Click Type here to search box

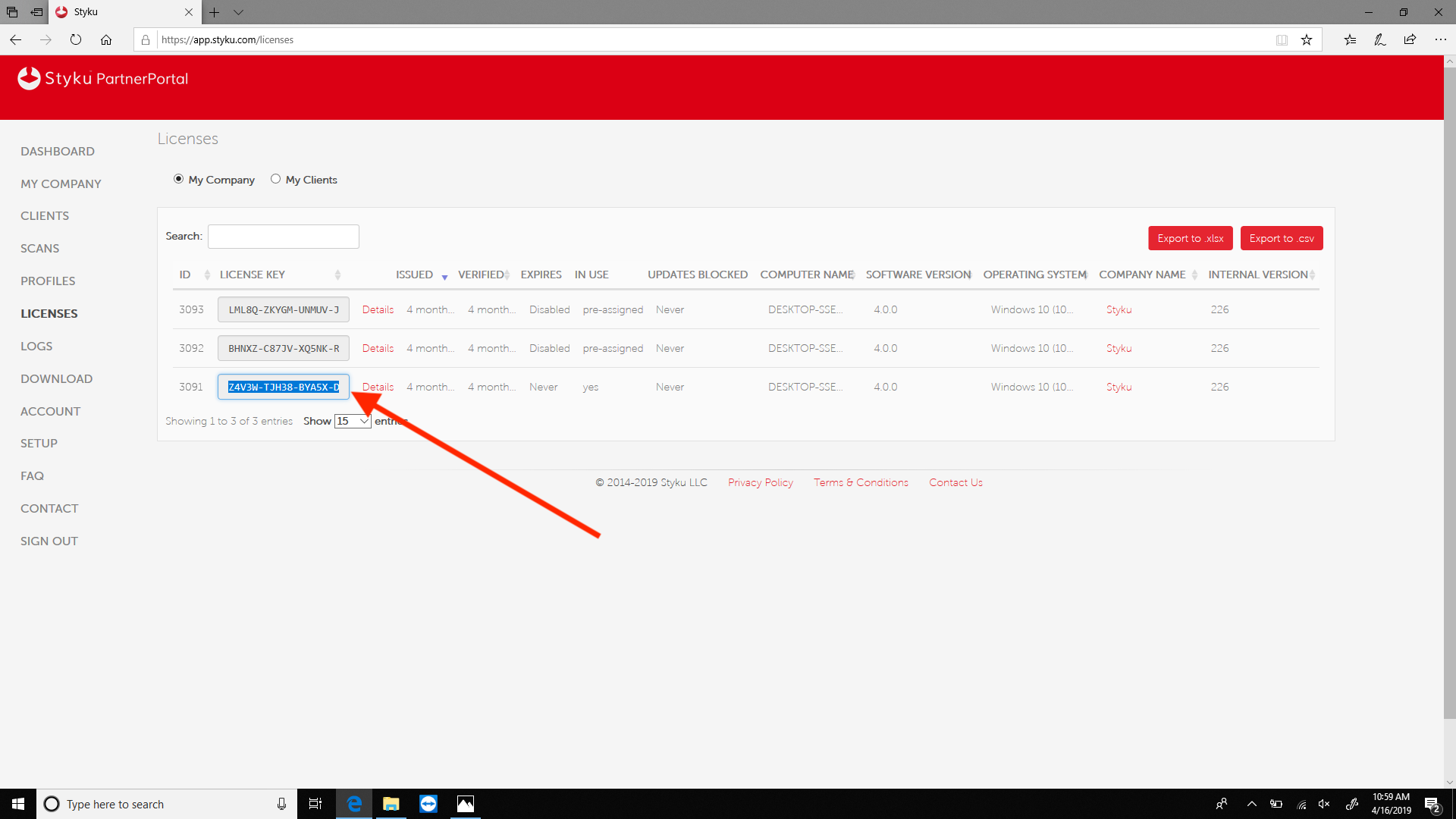pos(167,804)
